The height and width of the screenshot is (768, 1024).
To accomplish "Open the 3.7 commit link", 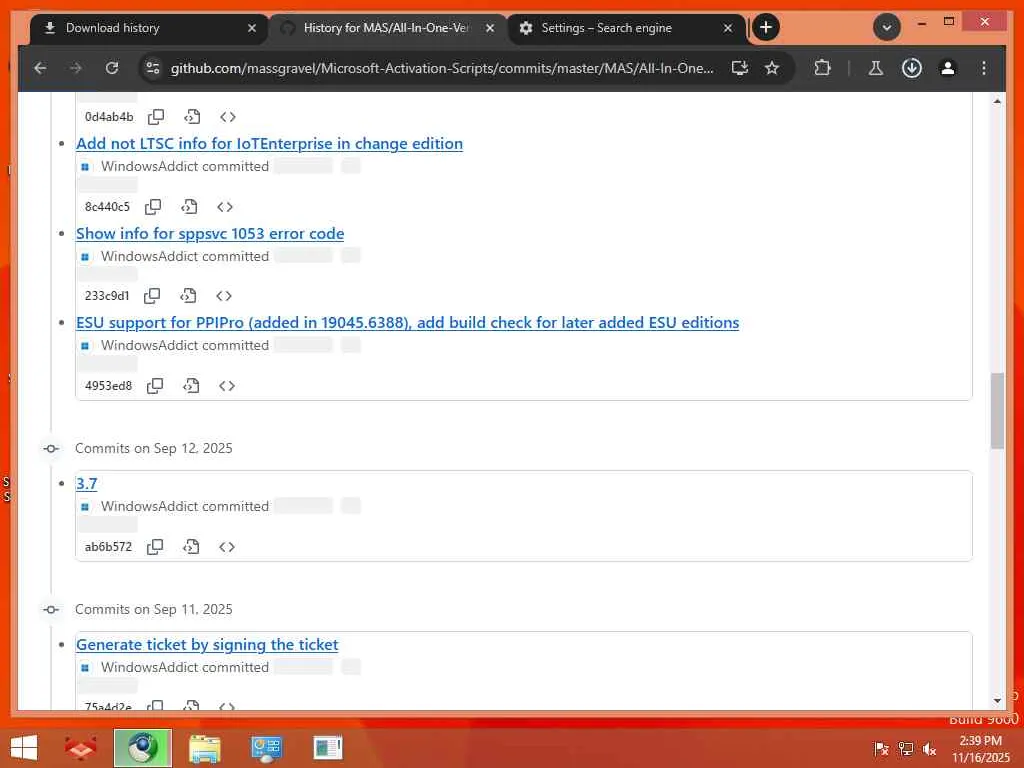I will tap(86, 484).
